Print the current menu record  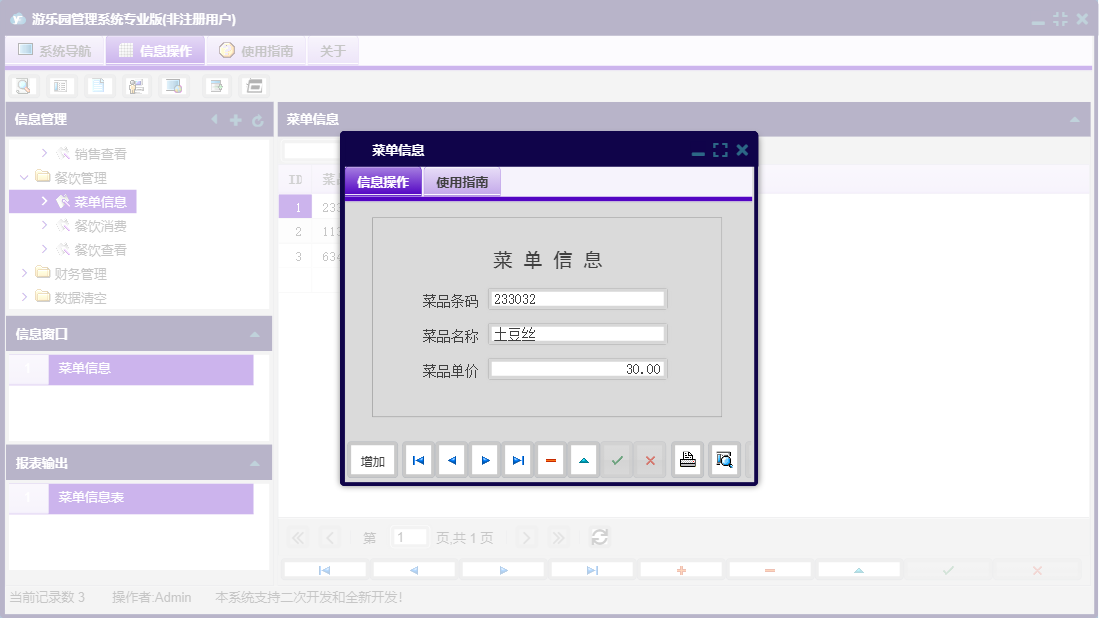pyautogui.click(x=687, y=459)
